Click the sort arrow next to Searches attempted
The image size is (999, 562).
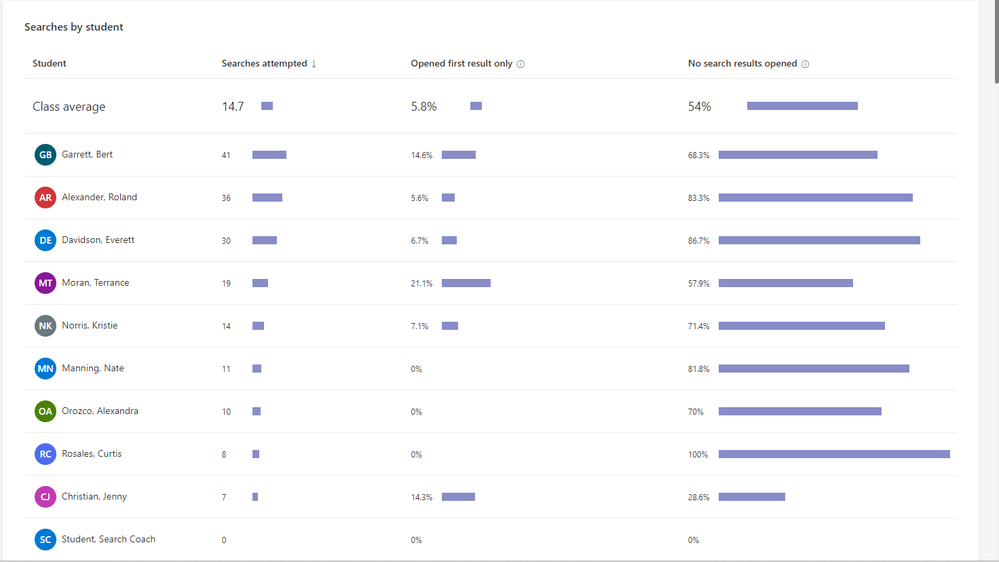[314, 64]
